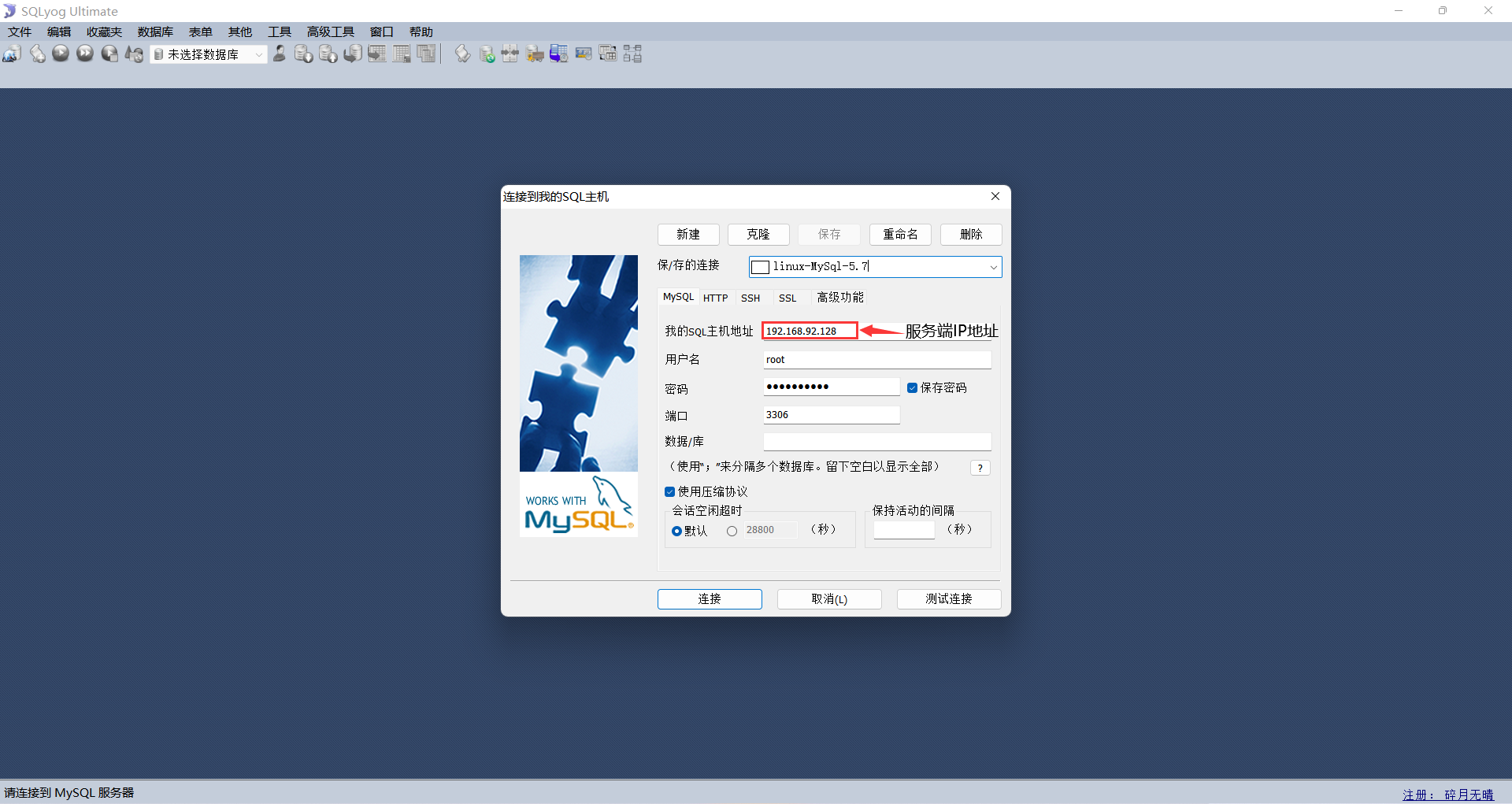The height and width of the screenshot is (804, 1512).
Task: Open the user manager icon
Action: pyautogui.click(x=280, y=54)
